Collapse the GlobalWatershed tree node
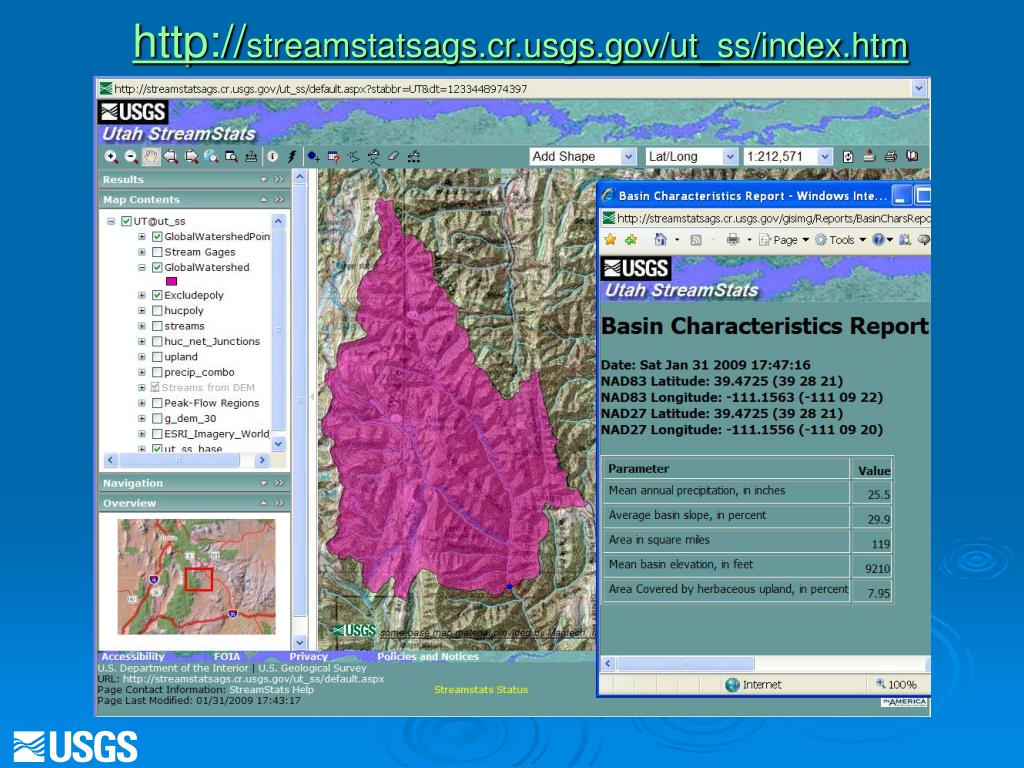The height and width of the screenshot is (768, 1024). pyautogui.click(x=142, y=267)
